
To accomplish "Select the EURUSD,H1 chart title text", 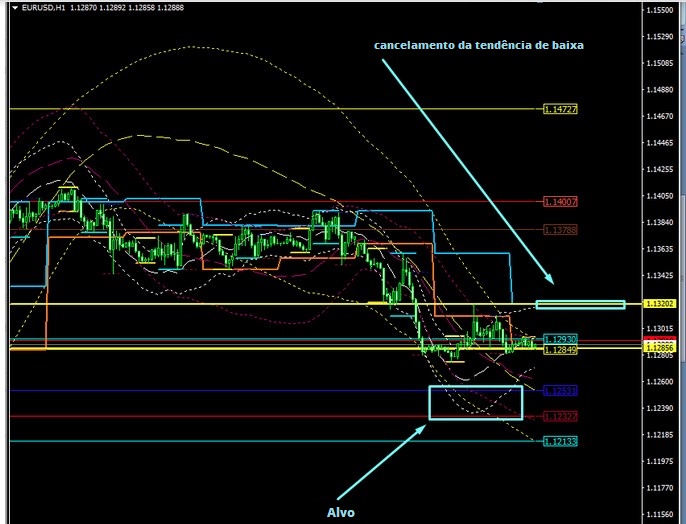I will pos(43,7).
